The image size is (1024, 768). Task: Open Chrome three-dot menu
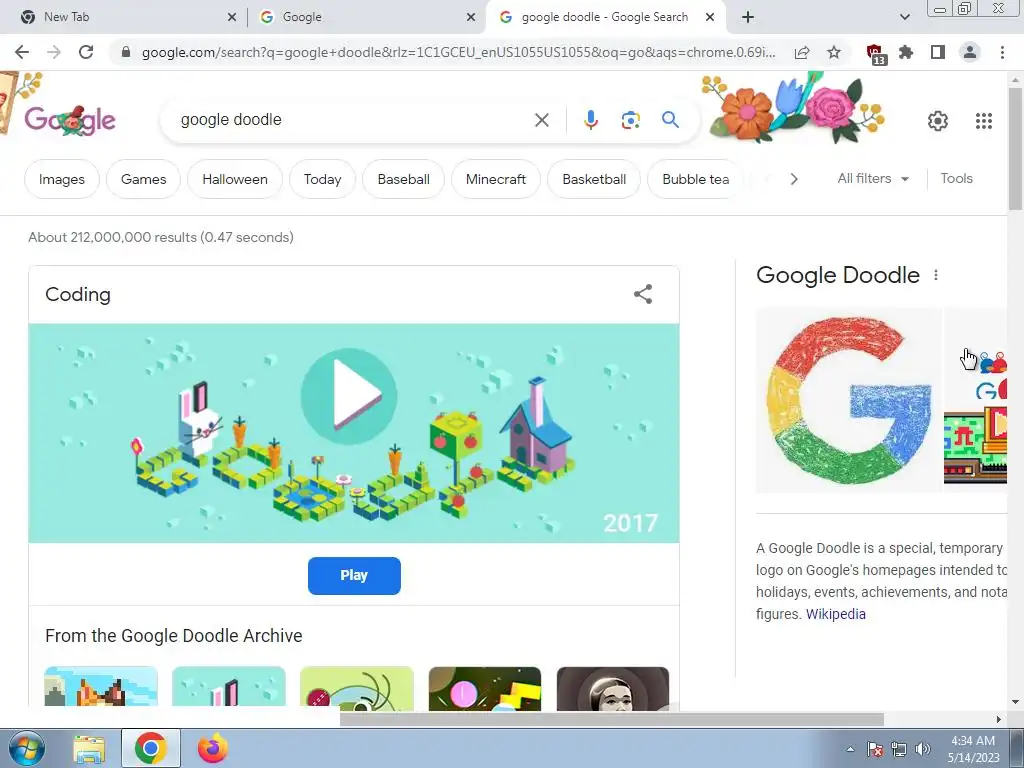point(1002,52)
